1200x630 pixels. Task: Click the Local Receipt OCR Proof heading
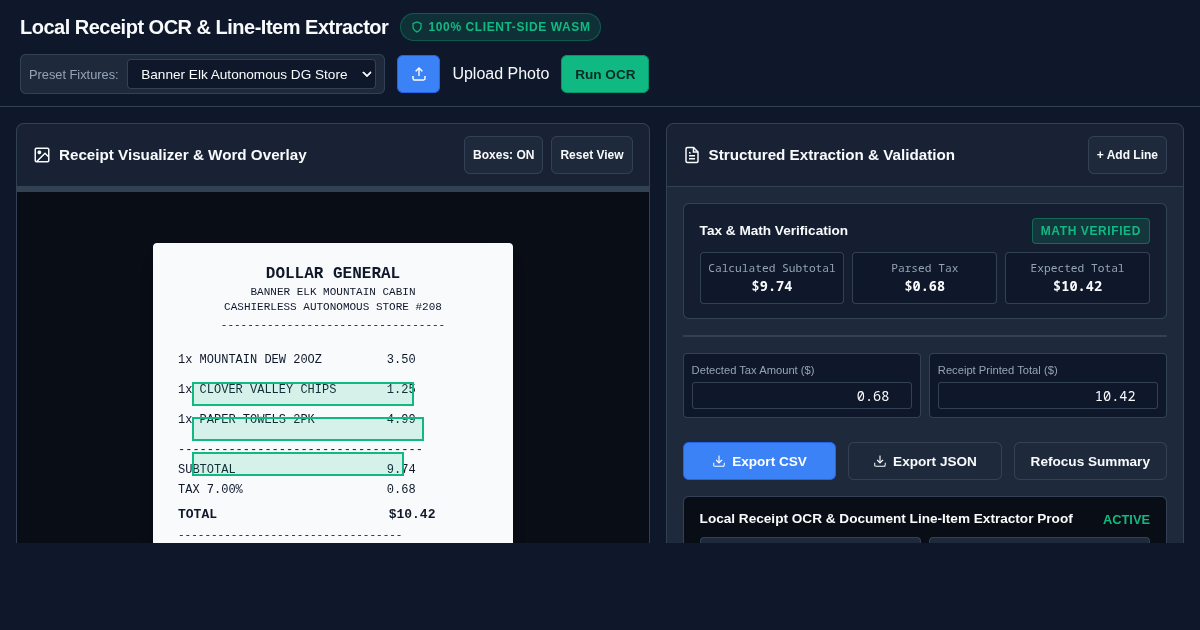click(886, 519)
